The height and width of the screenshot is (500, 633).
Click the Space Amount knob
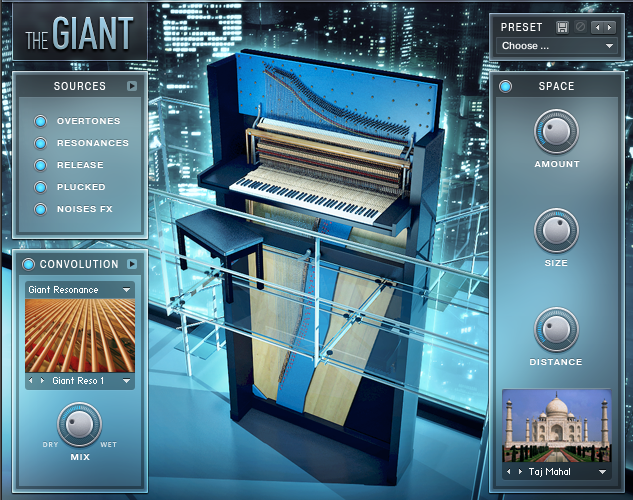(556, 131)
